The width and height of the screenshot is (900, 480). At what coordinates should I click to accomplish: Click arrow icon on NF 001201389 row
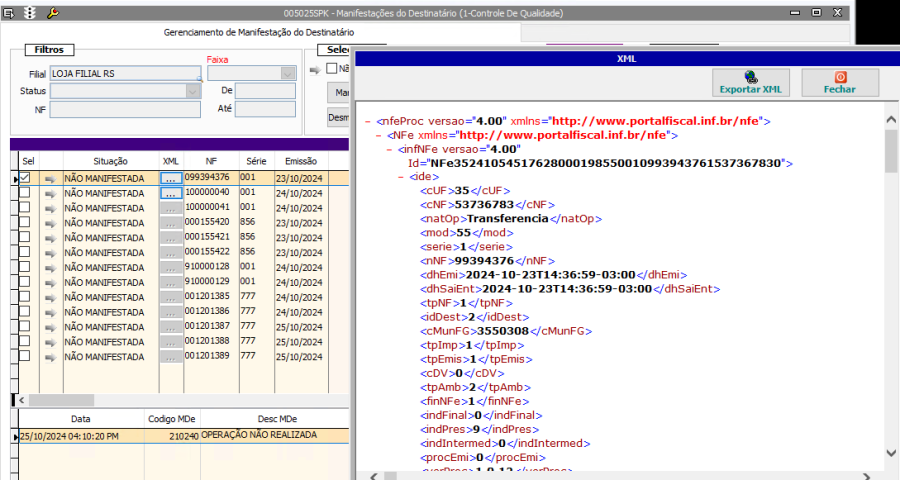coord(50,357)
